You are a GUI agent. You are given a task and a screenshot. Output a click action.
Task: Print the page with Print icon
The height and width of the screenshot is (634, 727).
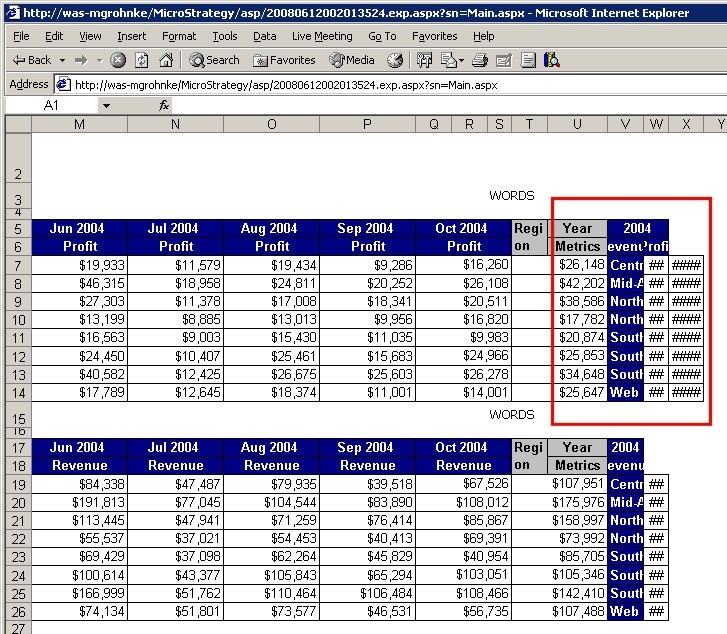coord(479,60)
